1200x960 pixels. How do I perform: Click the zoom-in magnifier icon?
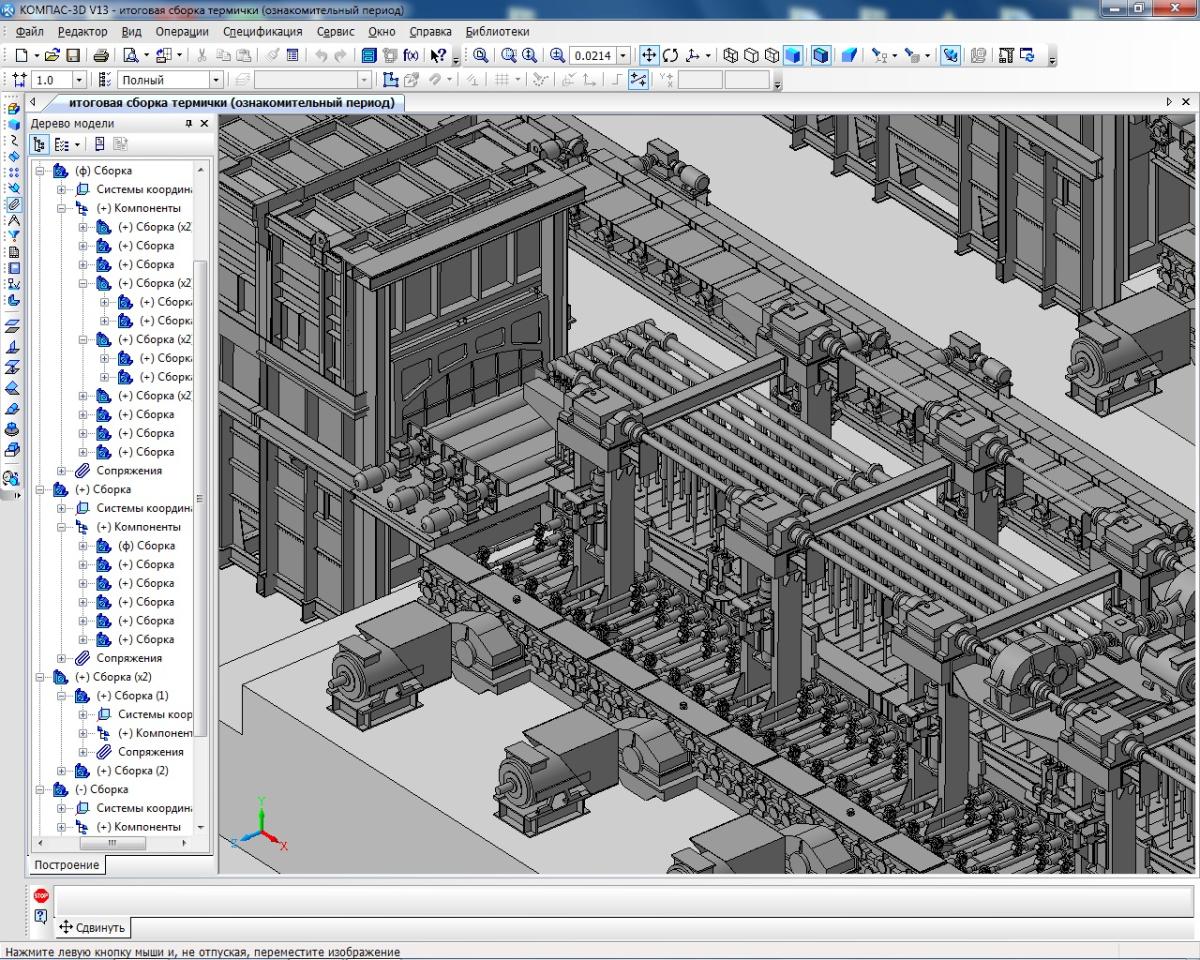coord(557,56)
